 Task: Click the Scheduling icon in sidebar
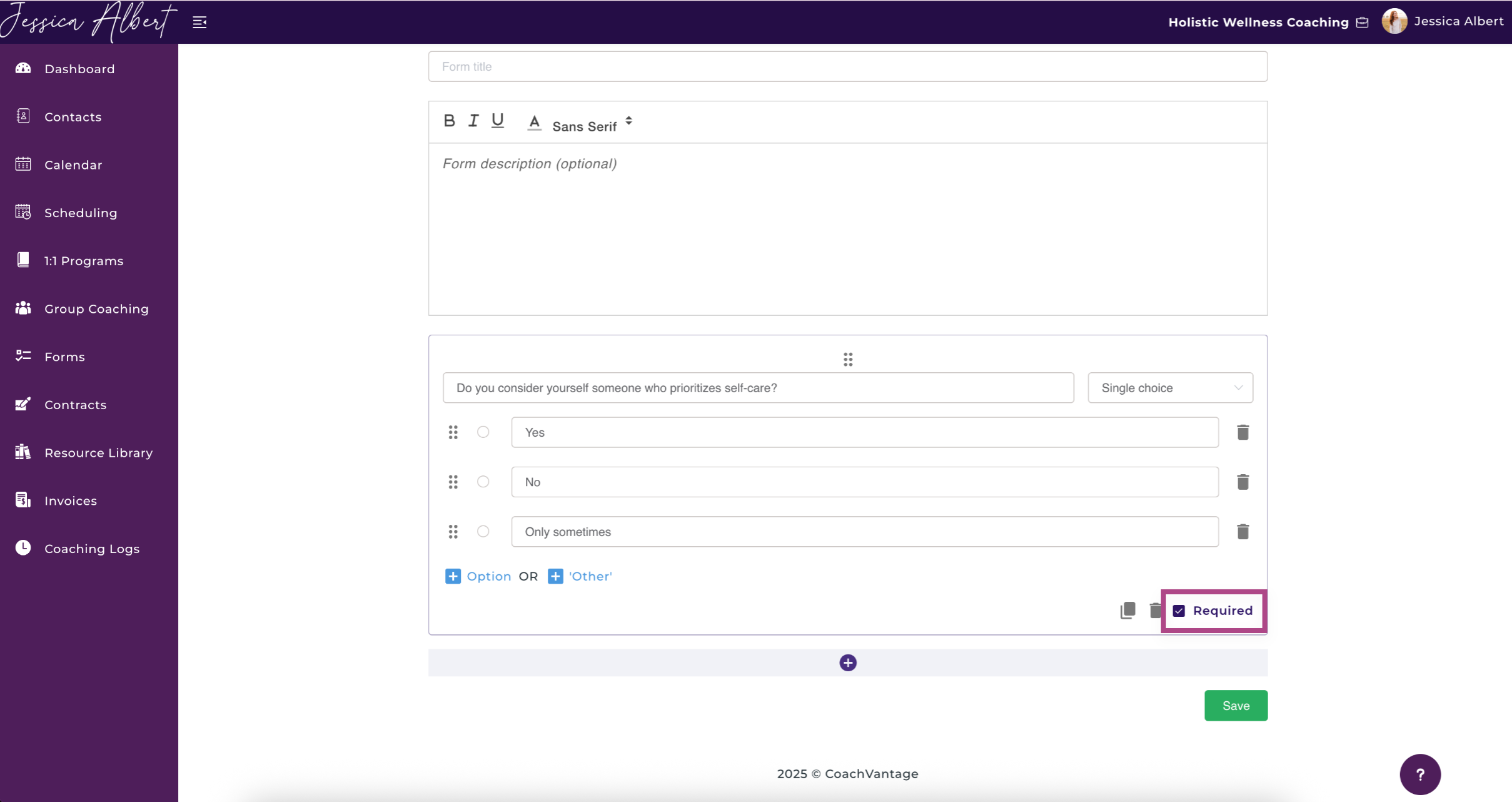(23, 212)
